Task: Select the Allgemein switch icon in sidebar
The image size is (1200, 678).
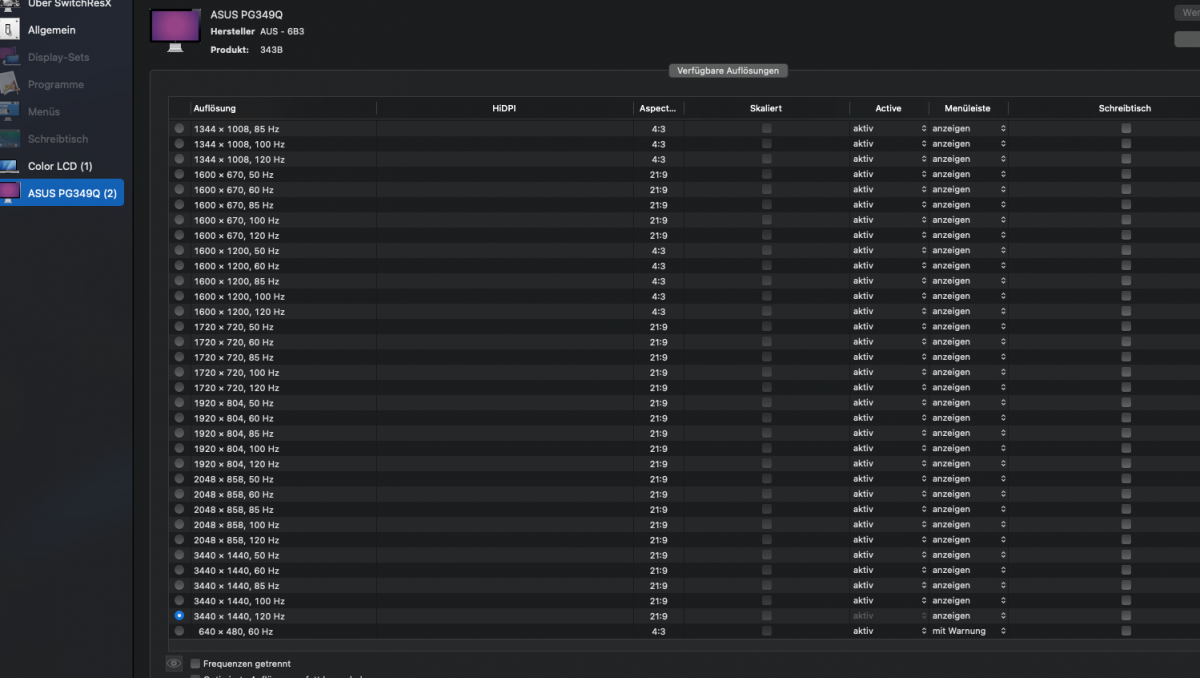Action: pyautogui.click(x=10, y=30)
